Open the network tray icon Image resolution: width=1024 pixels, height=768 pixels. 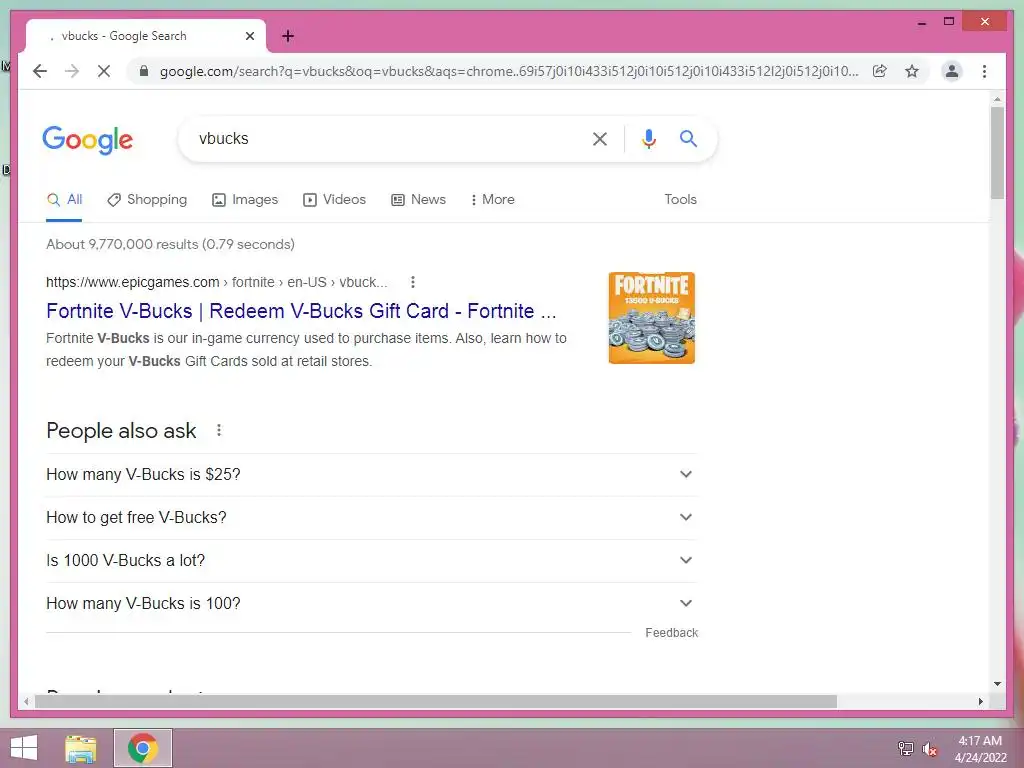point(905,748)
